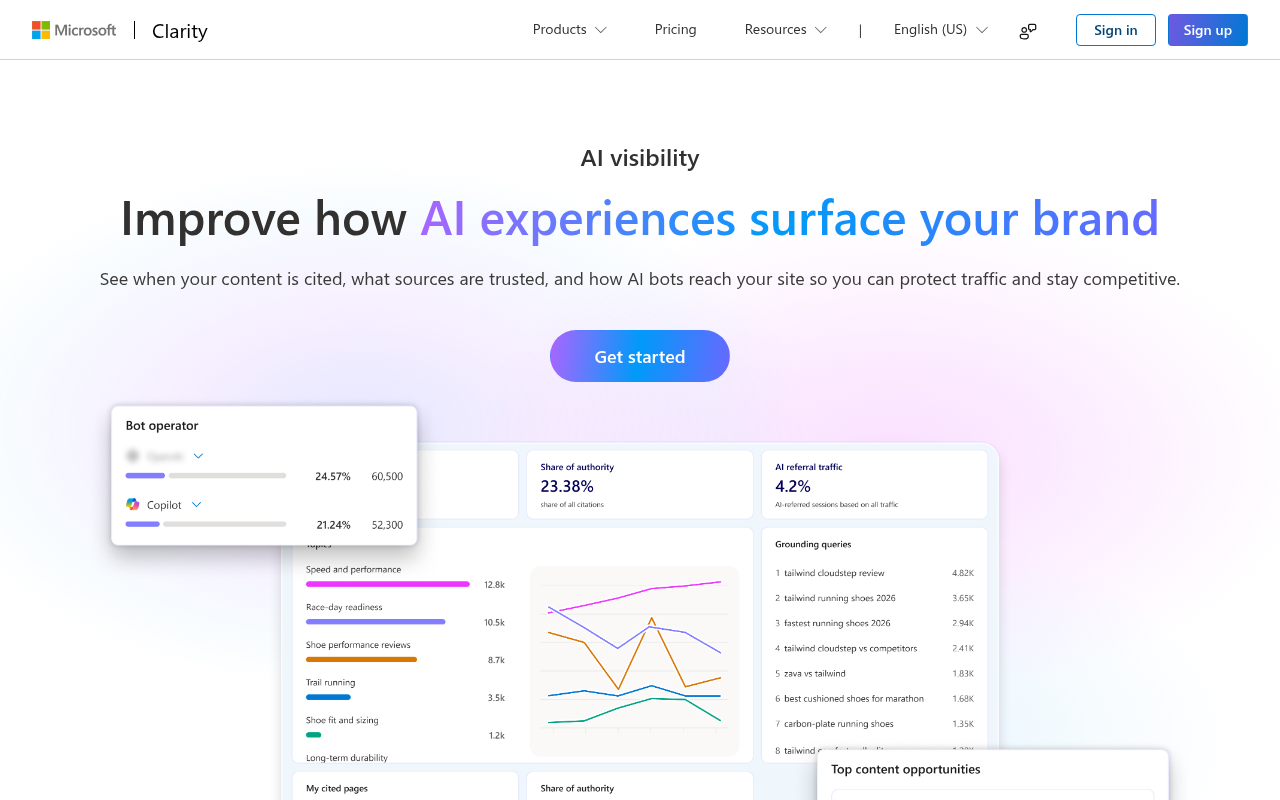The image size is (1280, 800).
Task: Select 'carbon-plate running shoes' query
Action: (x=839, y=723)
